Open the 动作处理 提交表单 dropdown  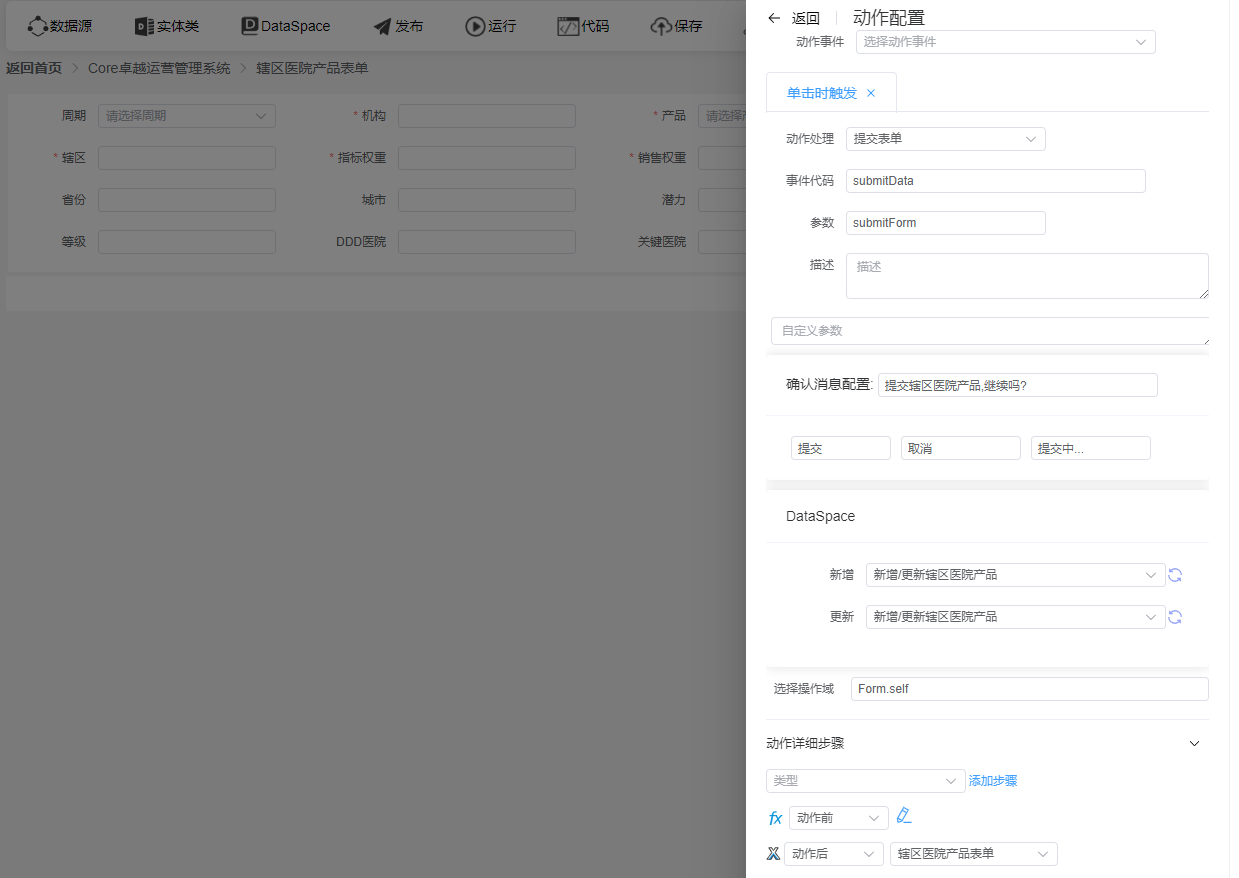(x=946, y=139)
